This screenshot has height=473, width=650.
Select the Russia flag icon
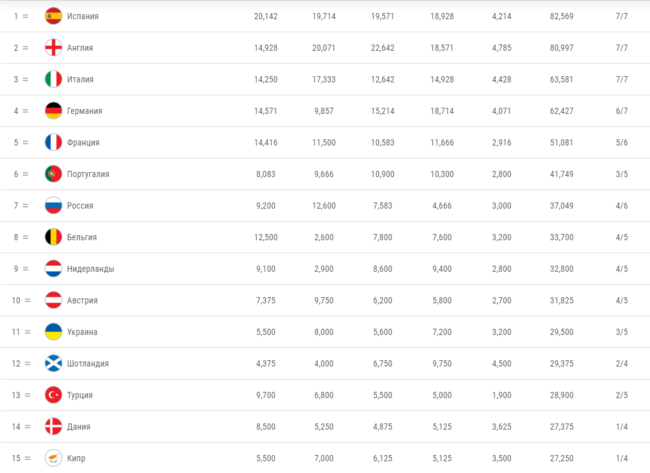click(x=53, y=206)
